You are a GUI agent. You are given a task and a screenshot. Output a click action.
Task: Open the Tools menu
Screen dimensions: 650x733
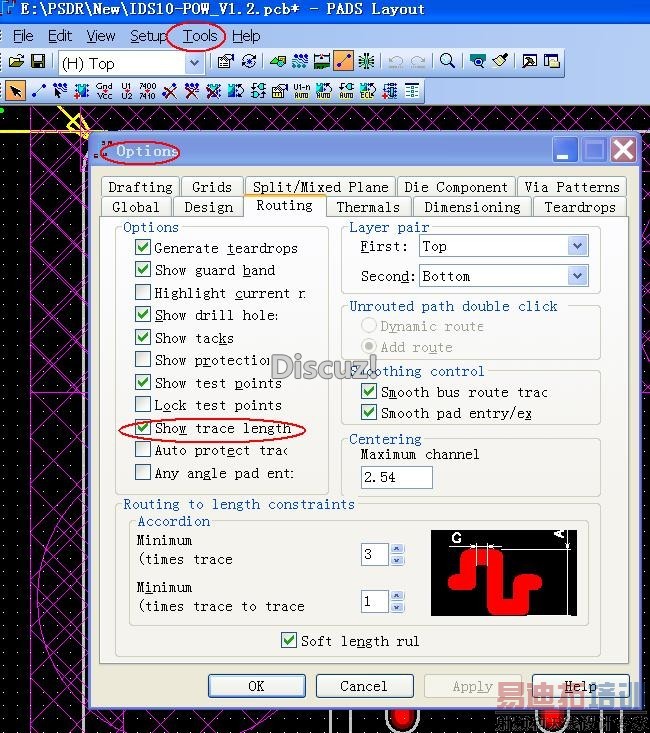click(x=200, y=36)
